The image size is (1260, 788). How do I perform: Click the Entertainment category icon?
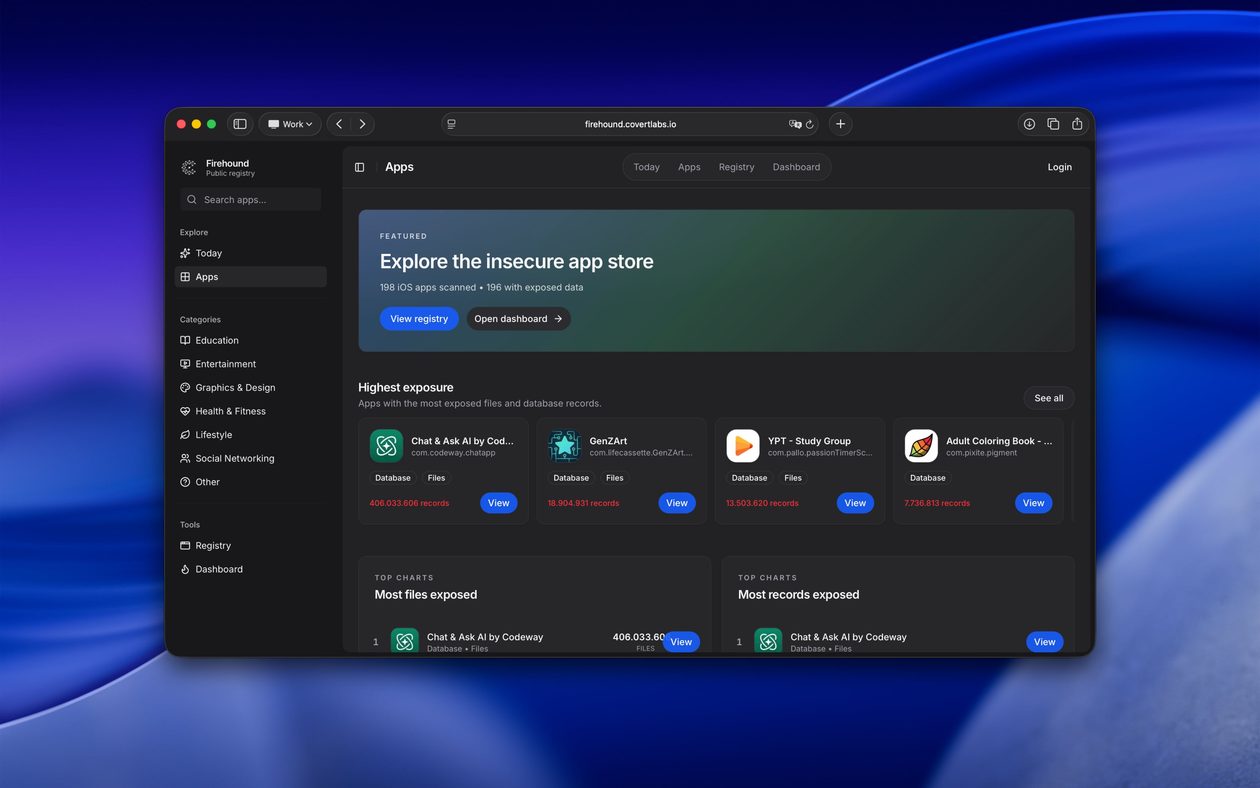pos(184,364)
